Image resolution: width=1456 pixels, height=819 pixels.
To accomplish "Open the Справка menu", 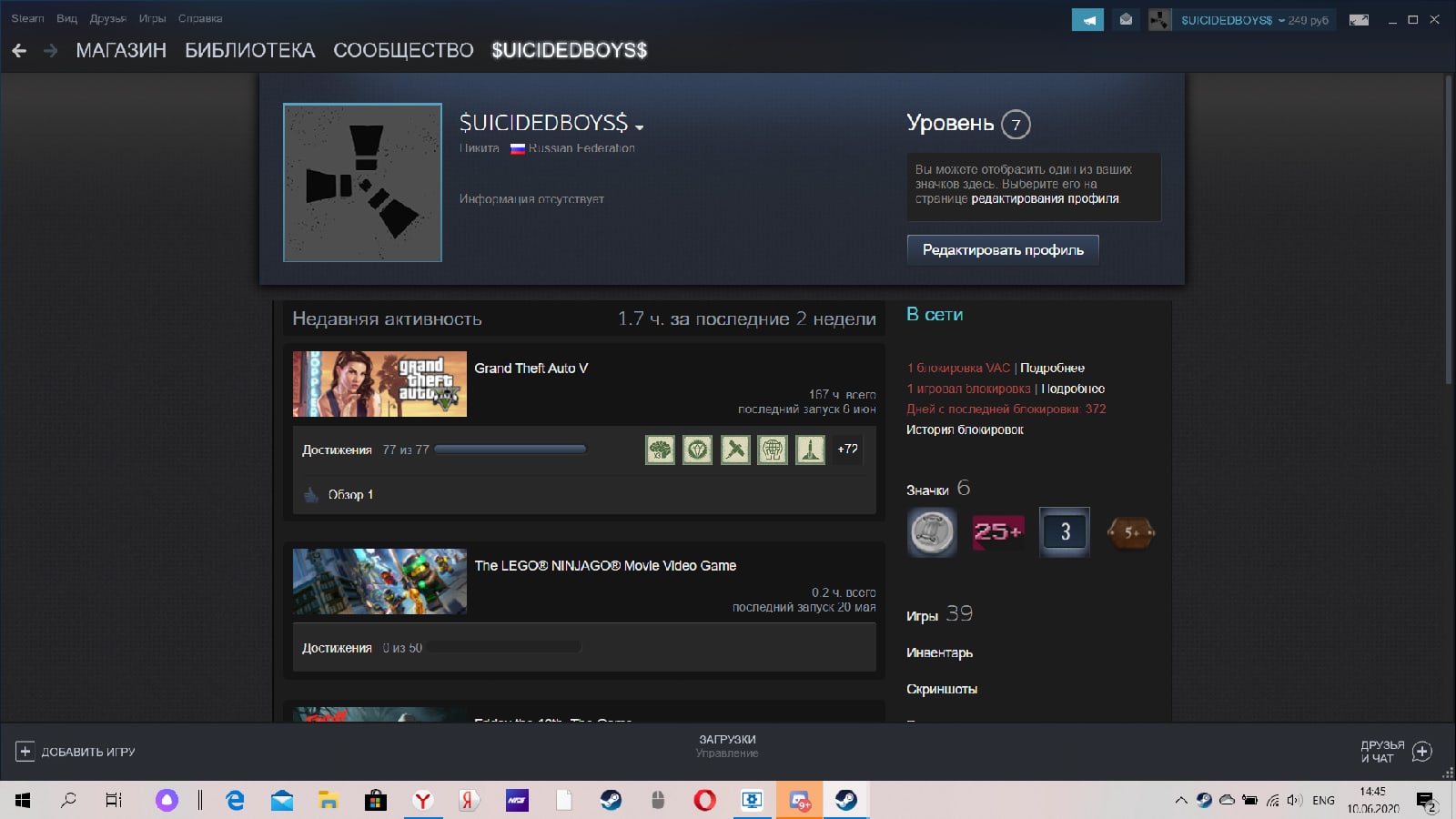I will click(200, 18).
